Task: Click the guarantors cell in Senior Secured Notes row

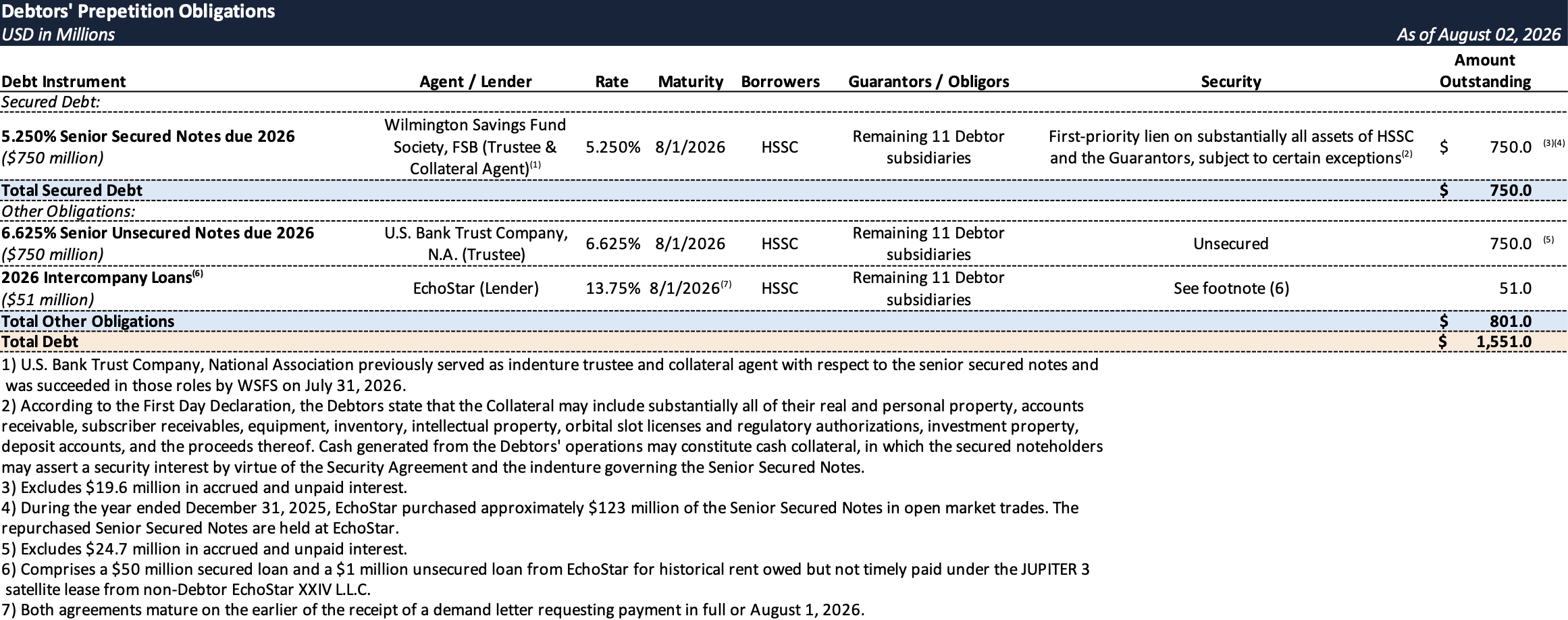Action: tap(929, 147)
